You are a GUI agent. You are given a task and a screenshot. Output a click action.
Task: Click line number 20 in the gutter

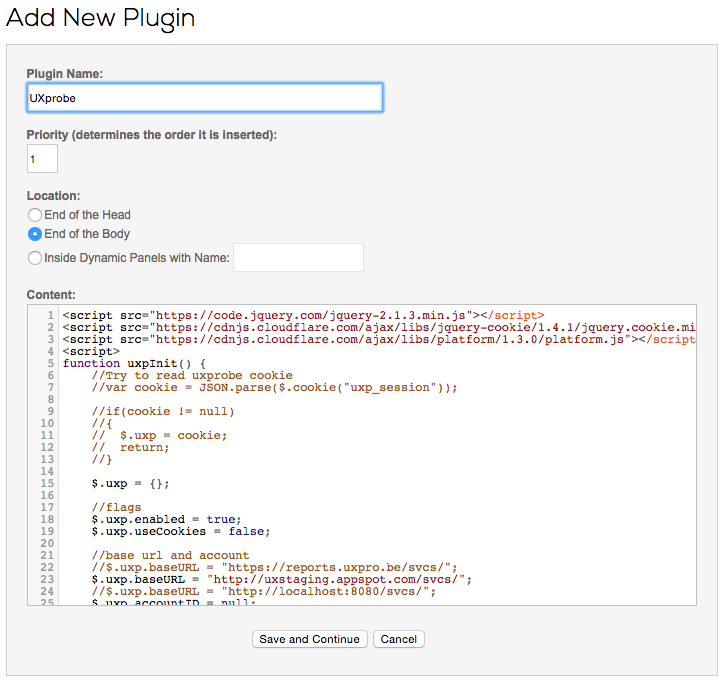click(x=47, y=544)
